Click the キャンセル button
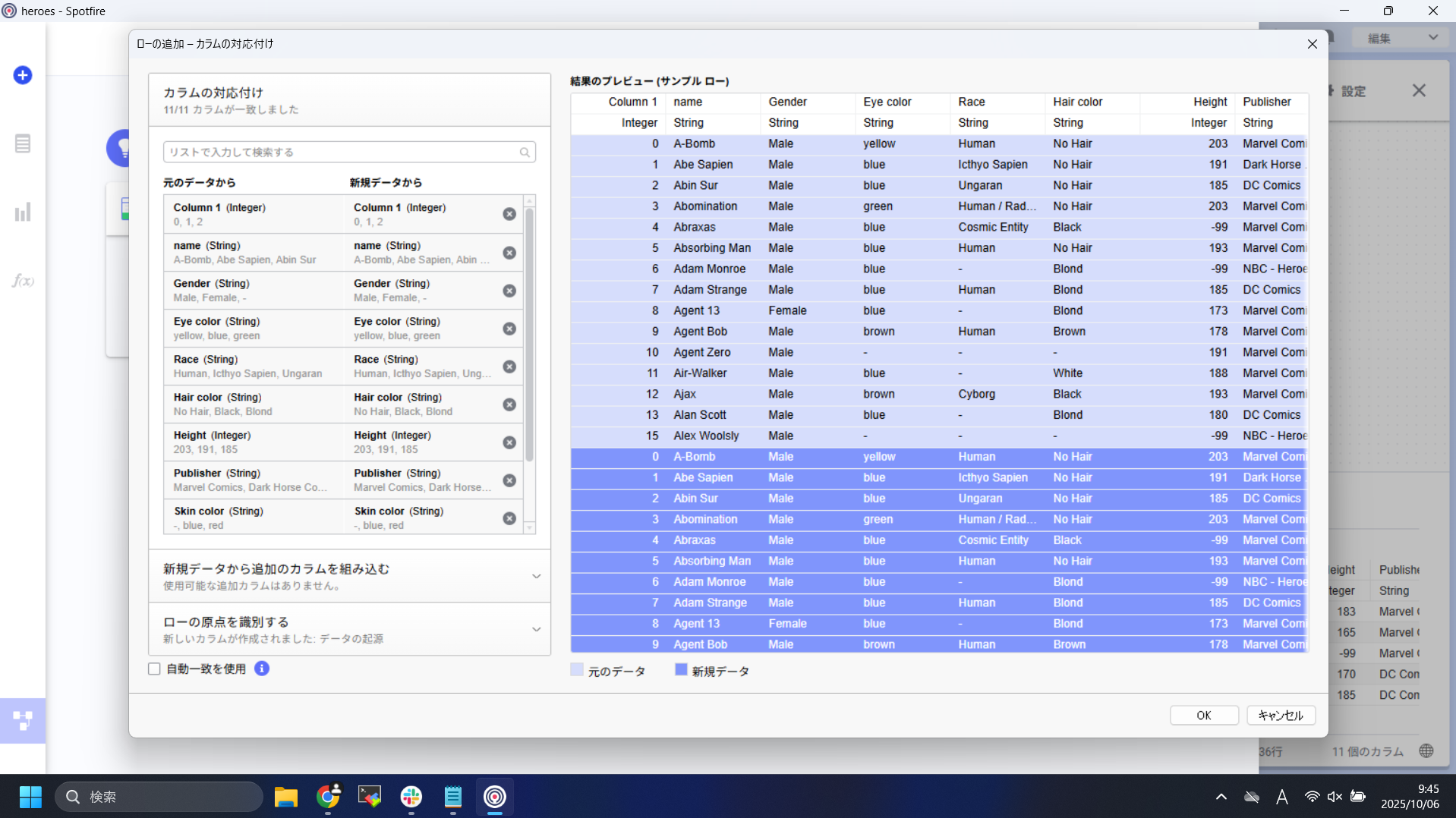 coord(1281,716)
